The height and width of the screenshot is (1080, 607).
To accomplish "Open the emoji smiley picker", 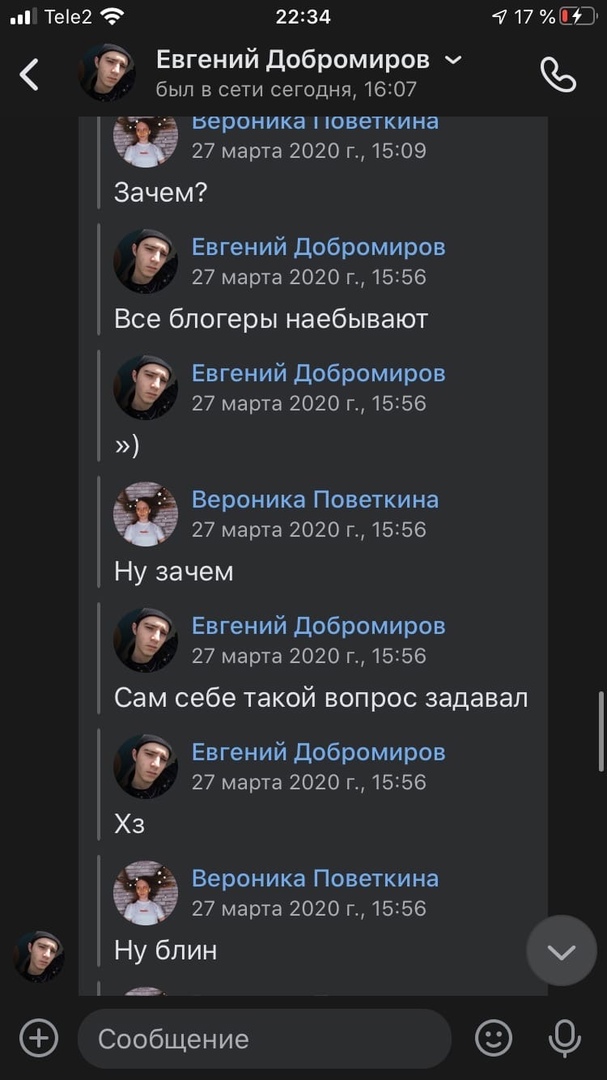I will pos(494,1038).
